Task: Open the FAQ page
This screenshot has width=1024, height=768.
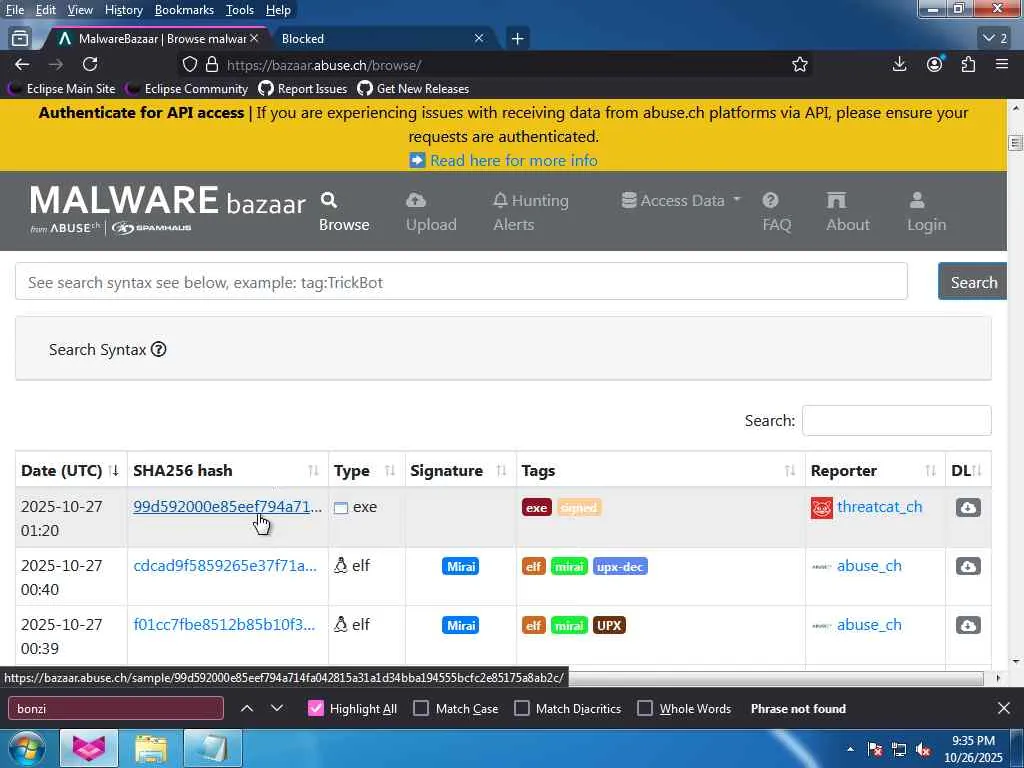Action: tap(776, 212)
